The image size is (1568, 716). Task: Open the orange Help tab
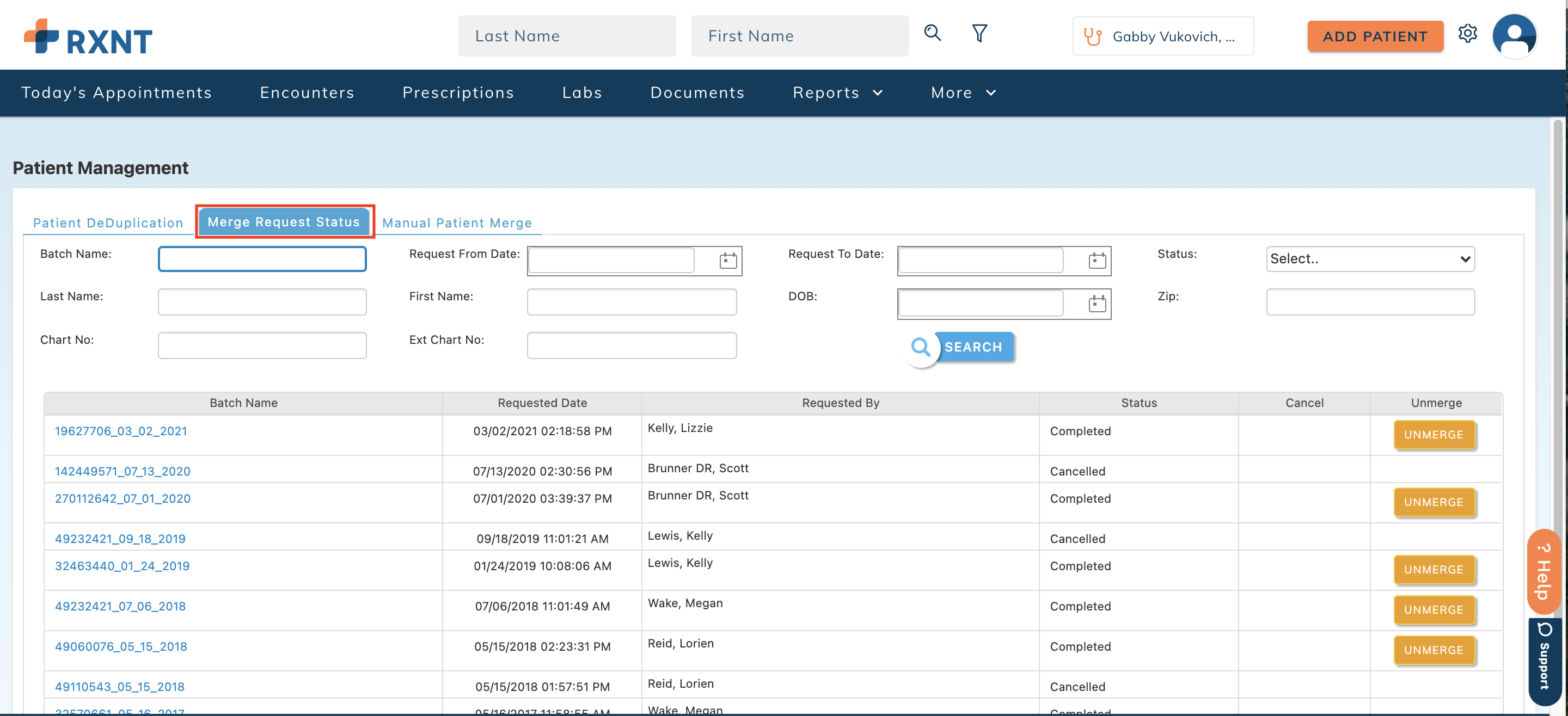1543,571
